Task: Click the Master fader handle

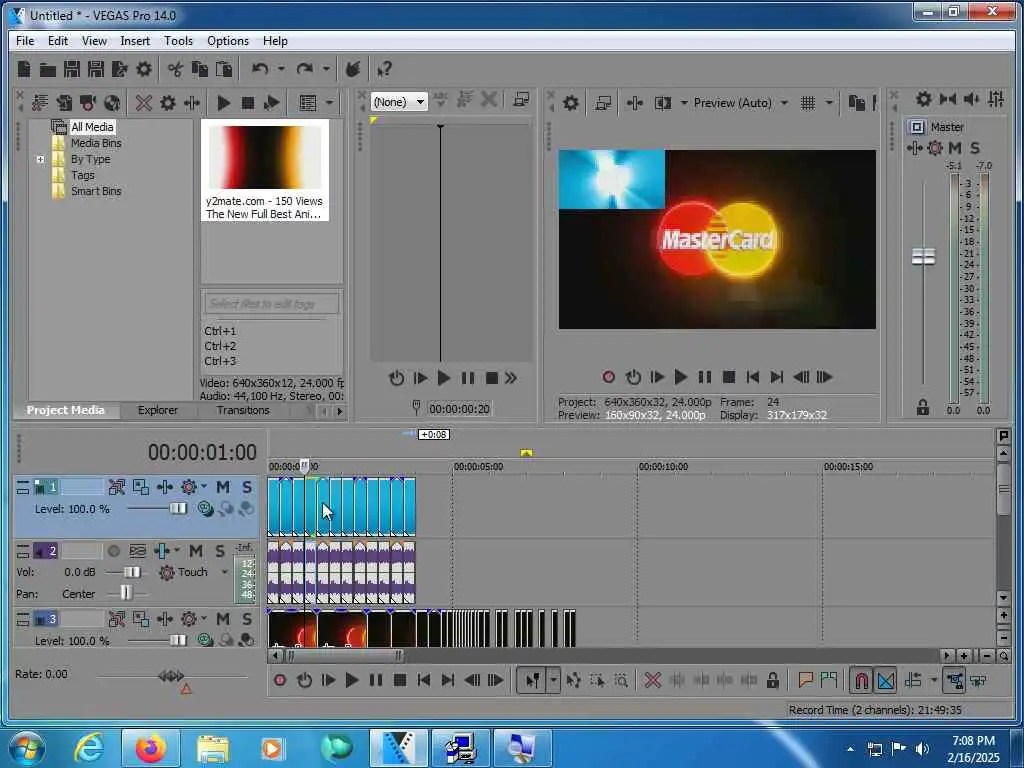Action: tap(923, 257)
